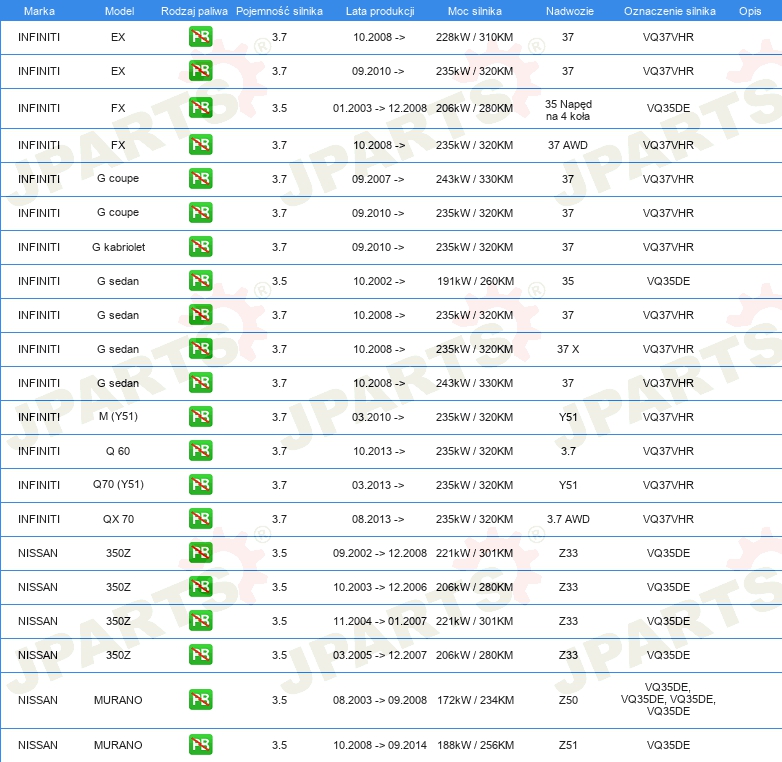Select the 188kW / 256KM power cell
This screenshot has width=782, height=762.
pyautogui.click(x=475, y=745)
